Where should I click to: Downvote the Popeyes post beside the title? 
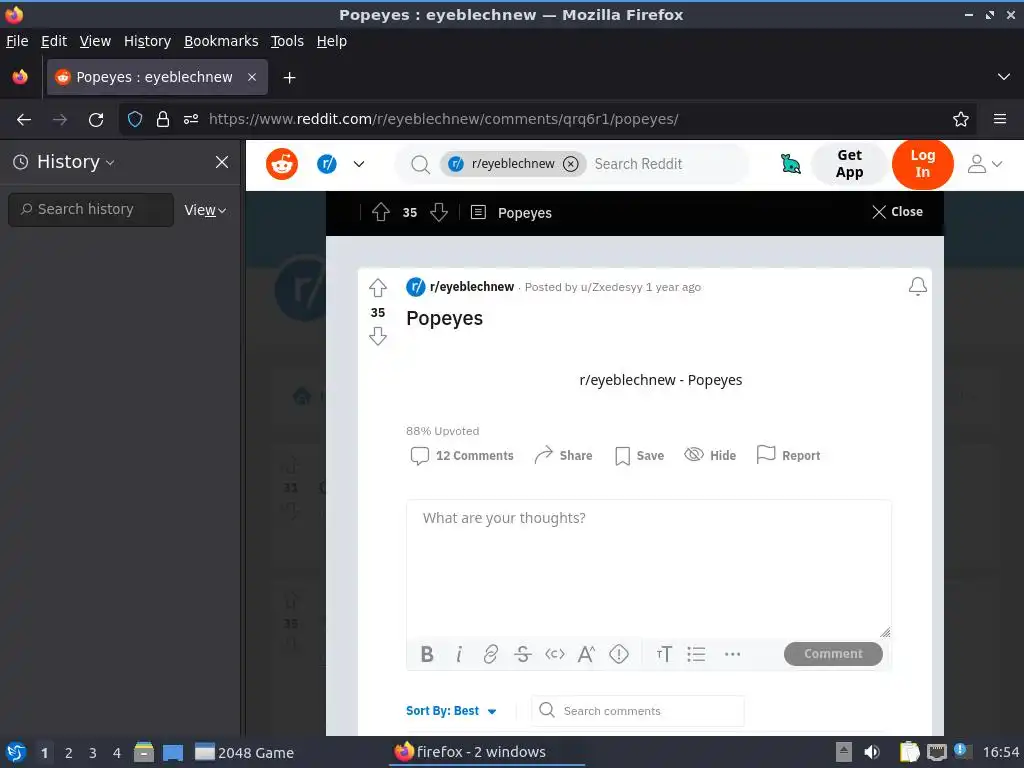click(377, 336)
